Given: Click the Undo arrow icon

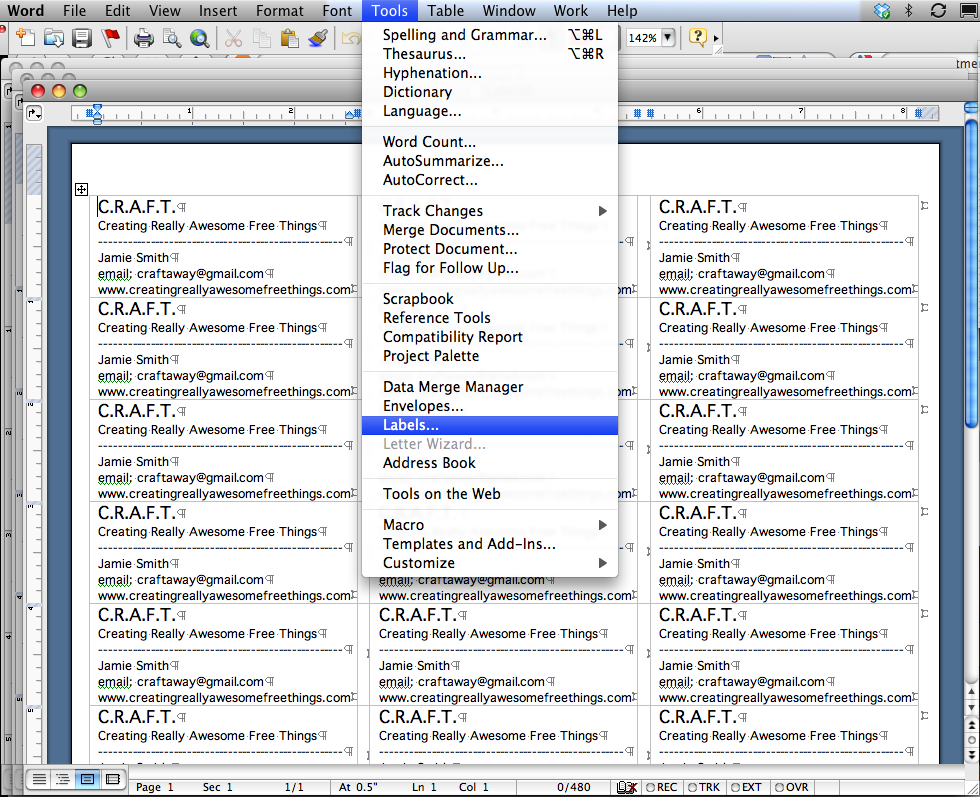Looking at the screenshot, I should coord(351,38).
